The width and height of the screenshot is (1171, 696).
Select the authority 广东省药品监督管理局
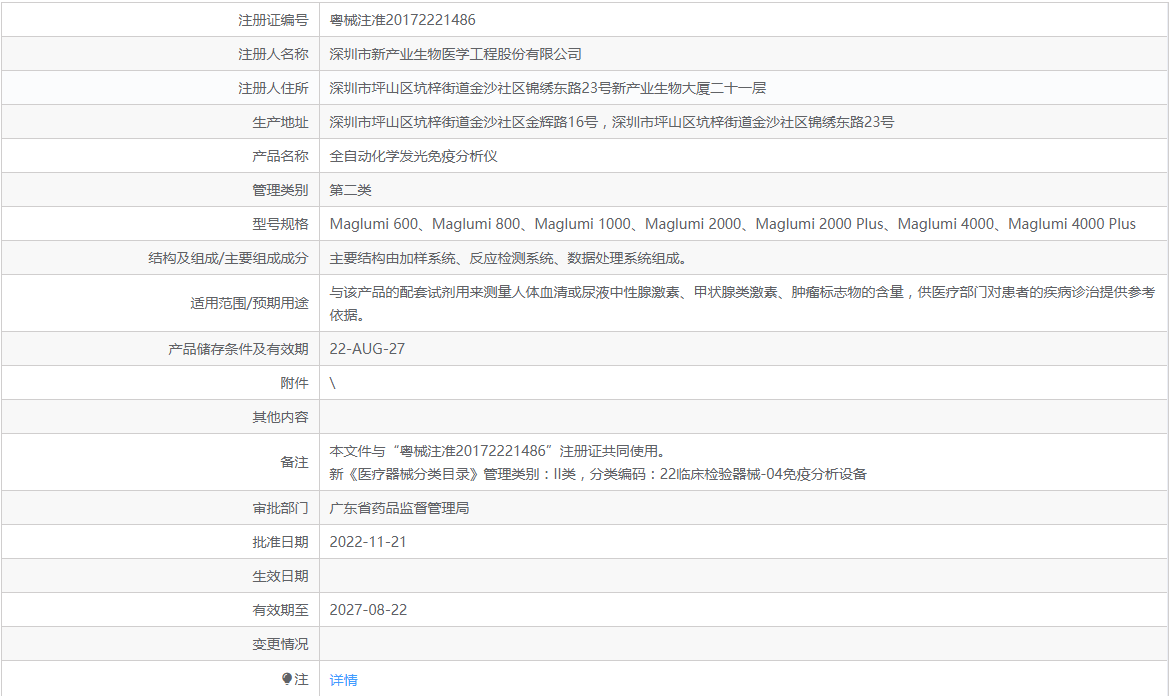[x=400, y=508]
